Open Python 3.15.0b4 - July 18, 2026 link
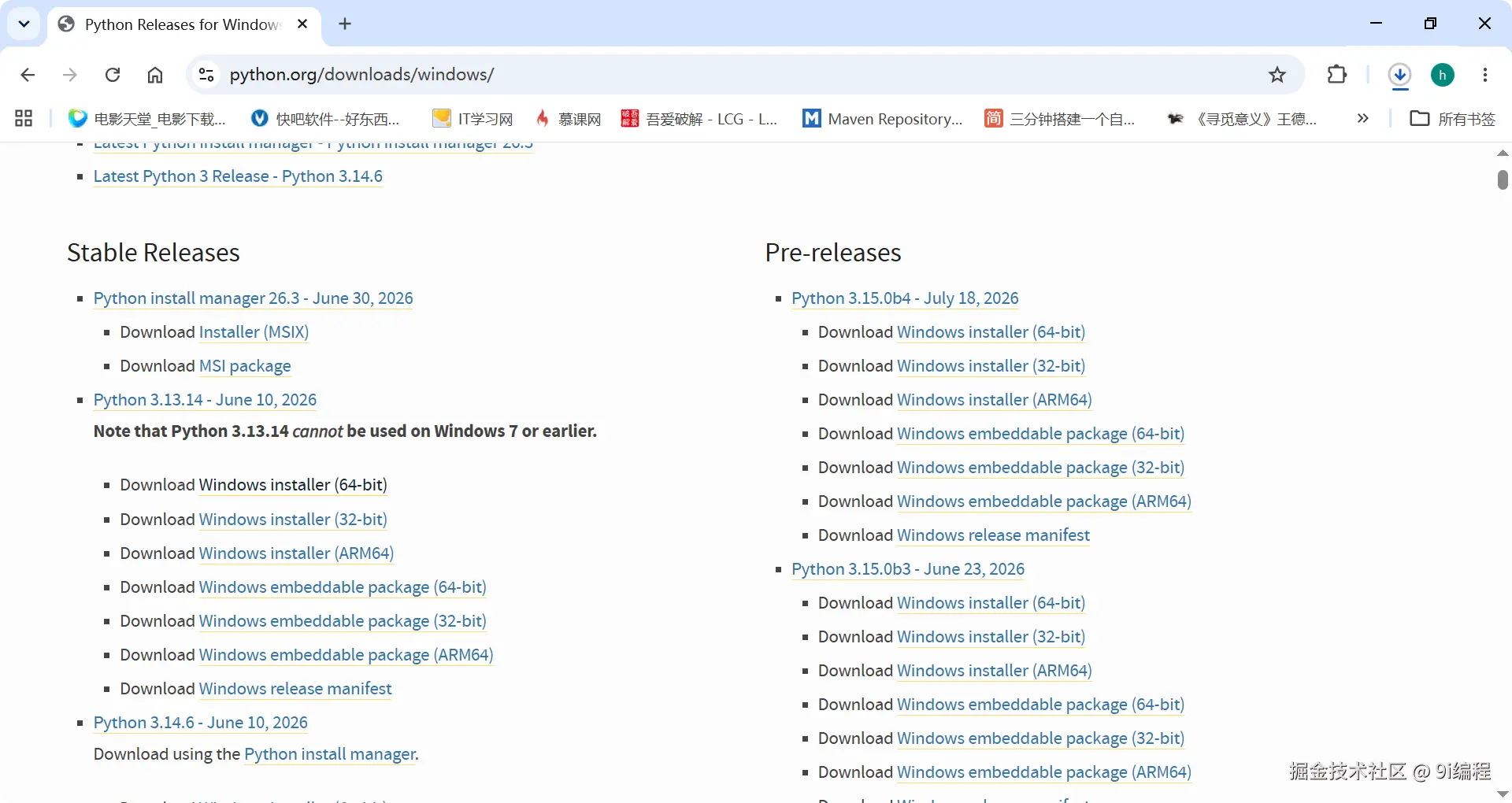 tap(905, 298)
